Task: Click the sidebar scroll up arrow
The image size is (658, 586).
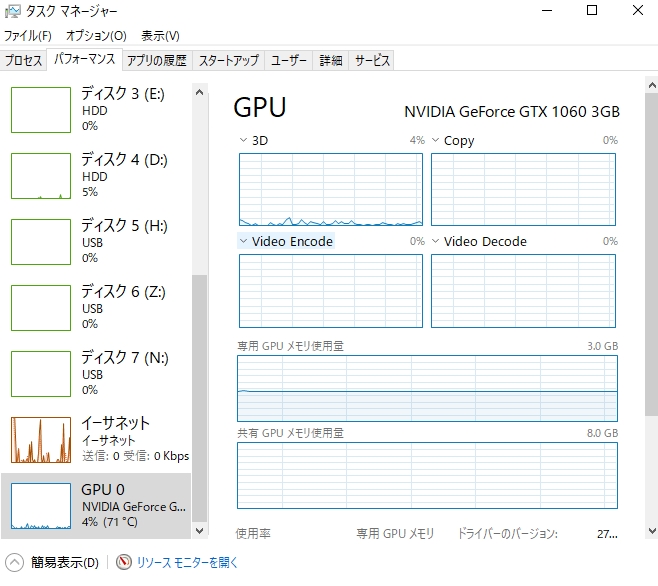Action: 199,92
